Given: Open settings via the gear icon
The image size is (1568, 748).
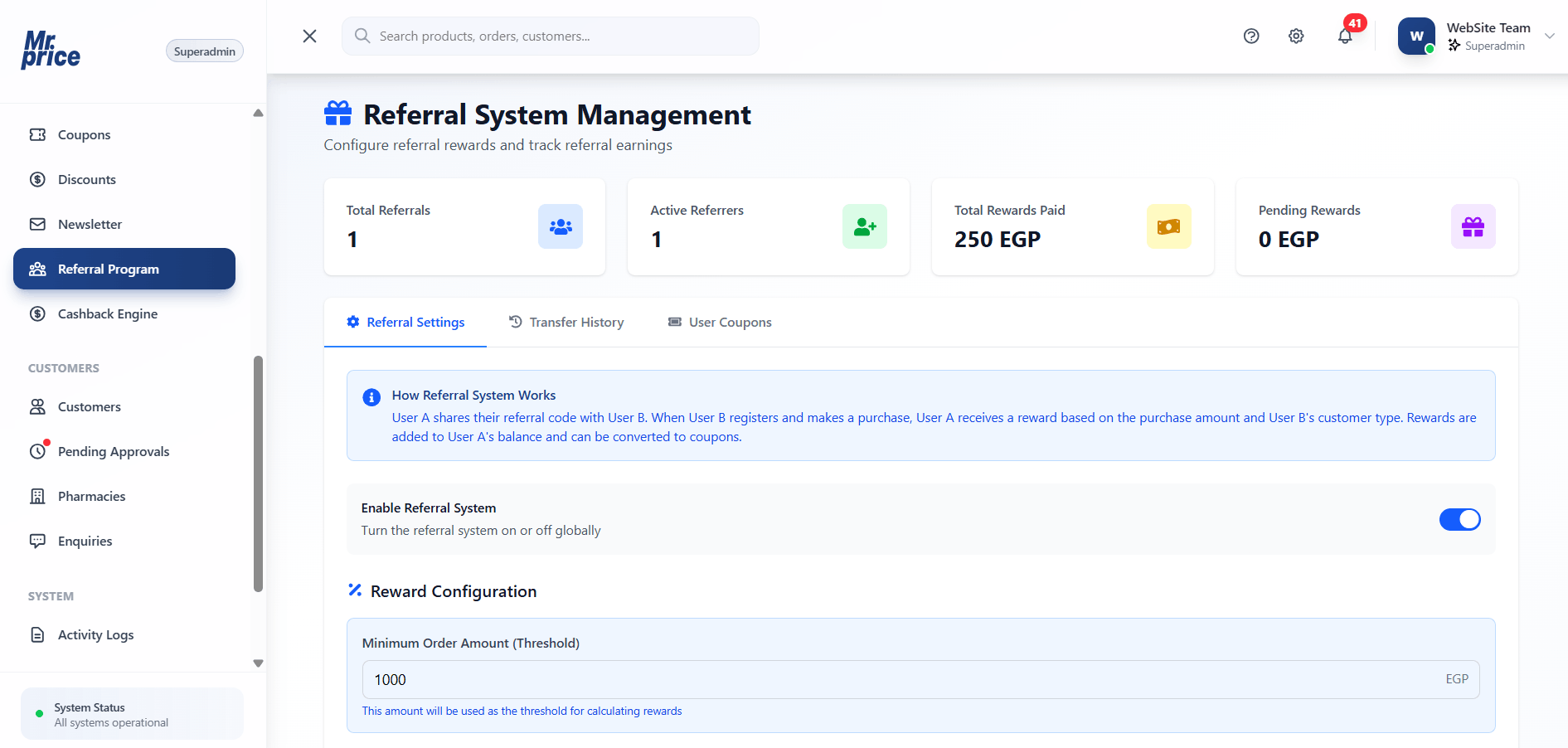Looking at the screenshot, I should [1296, 36].
